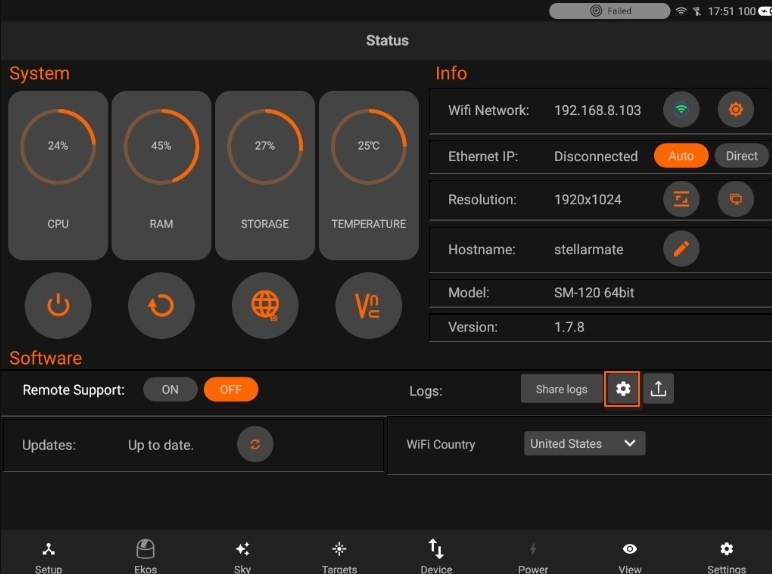
Task: Turn Remote Support OFF
Action: [x=230, y=389]
